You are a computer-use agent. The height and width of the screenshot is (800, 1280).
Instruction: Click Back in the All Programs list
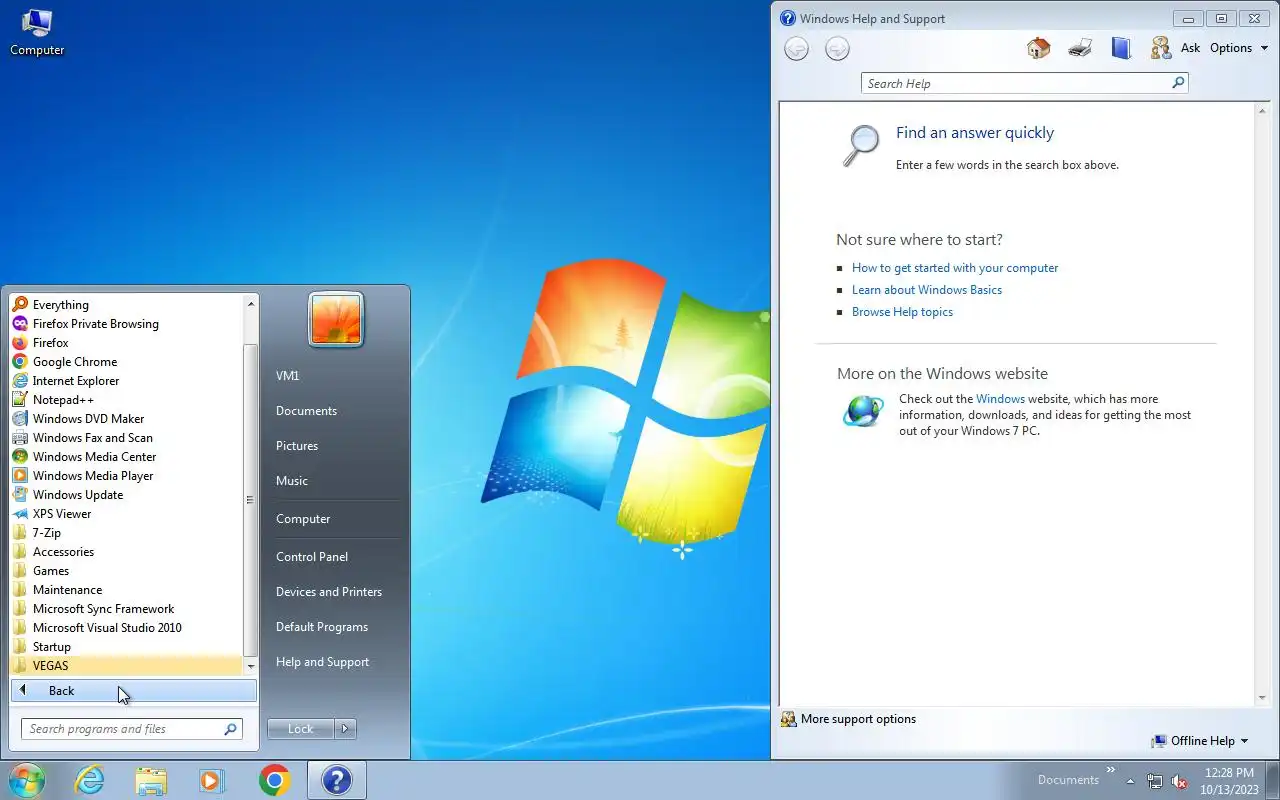134,691
